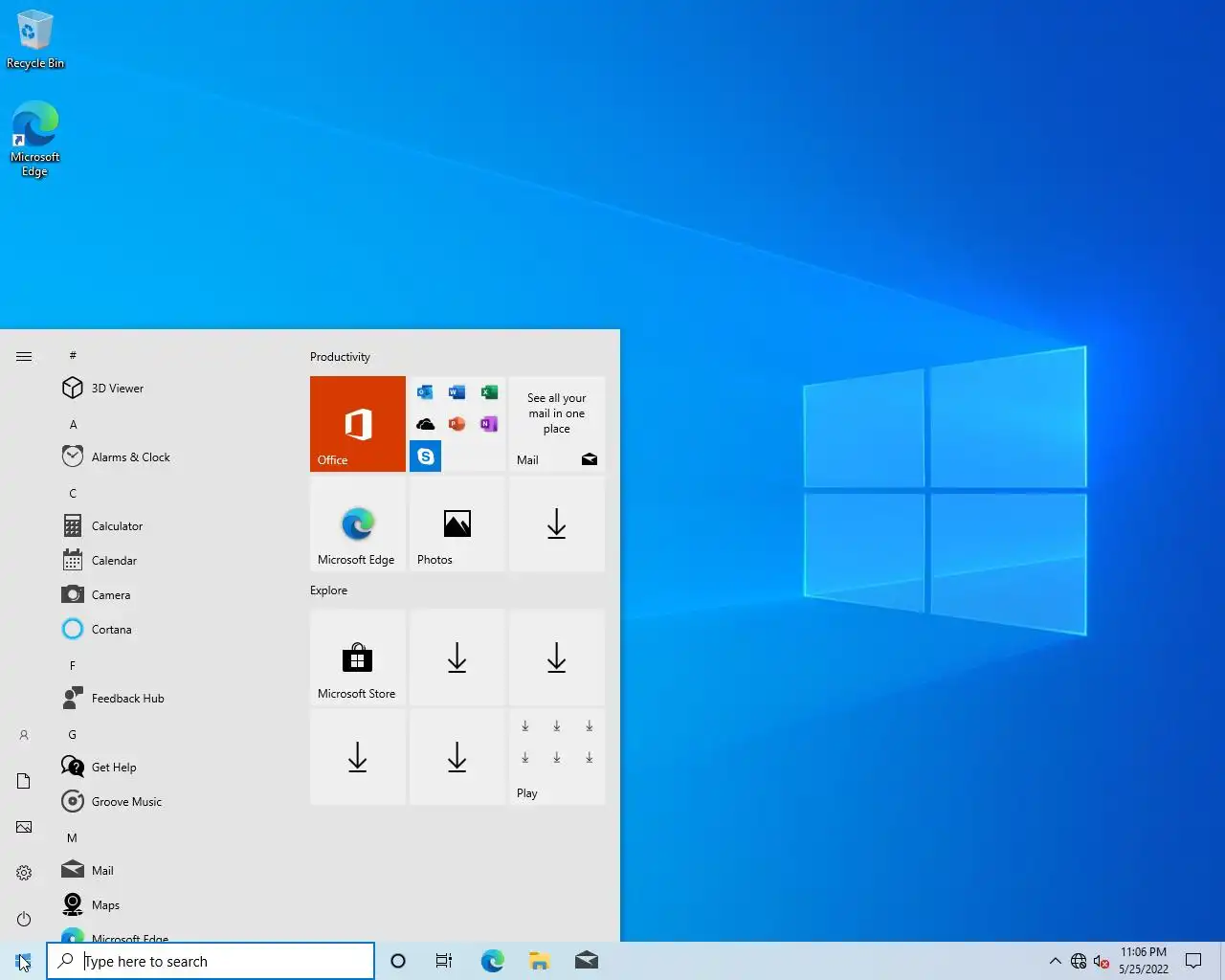Viewport: 1225px width, 980px height.
Task: Open Documents from Start sidebar
Action: pos(24,781)
